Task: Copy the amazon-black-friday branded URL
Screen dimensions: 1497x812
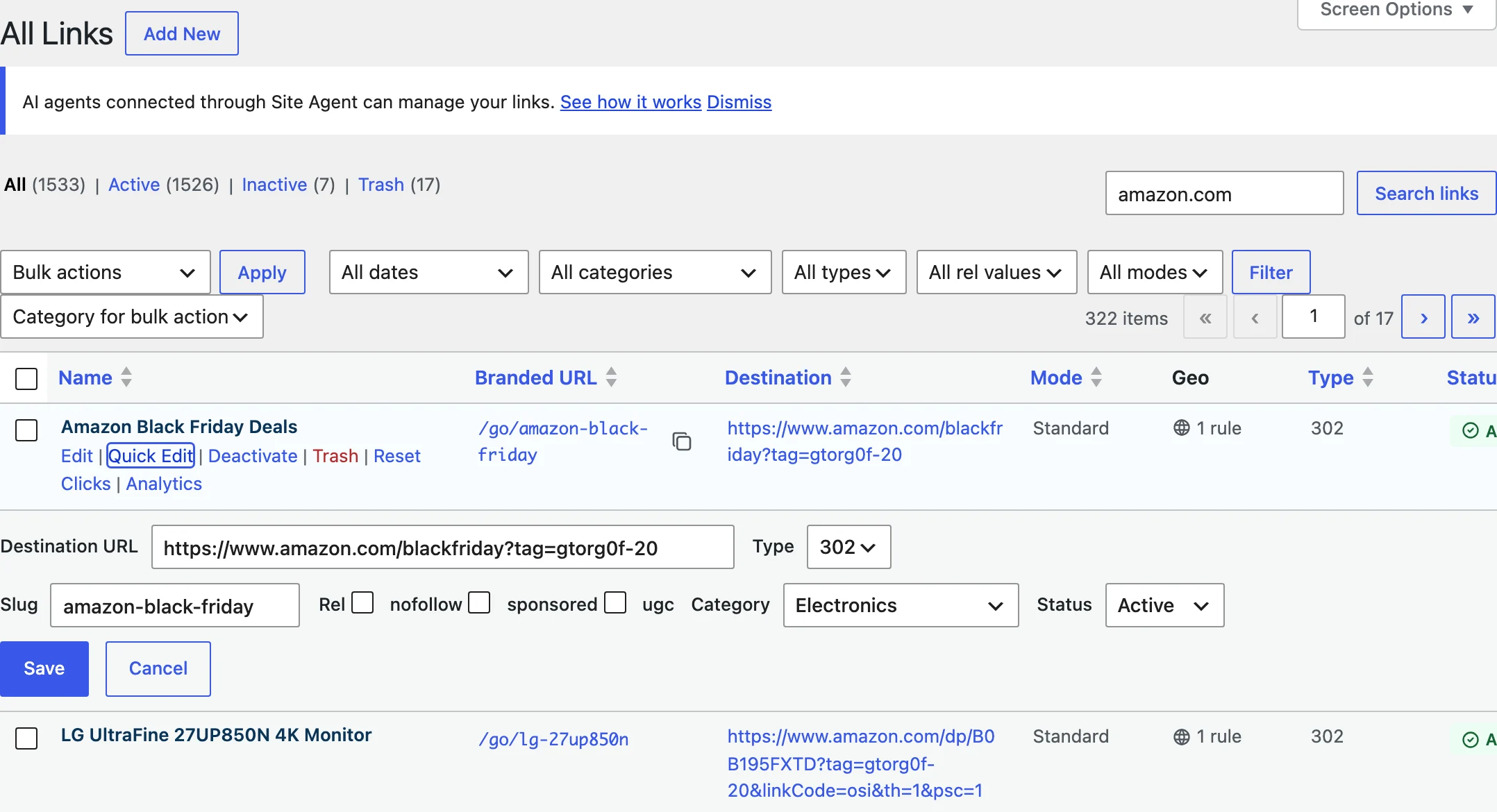Action: 682,441
